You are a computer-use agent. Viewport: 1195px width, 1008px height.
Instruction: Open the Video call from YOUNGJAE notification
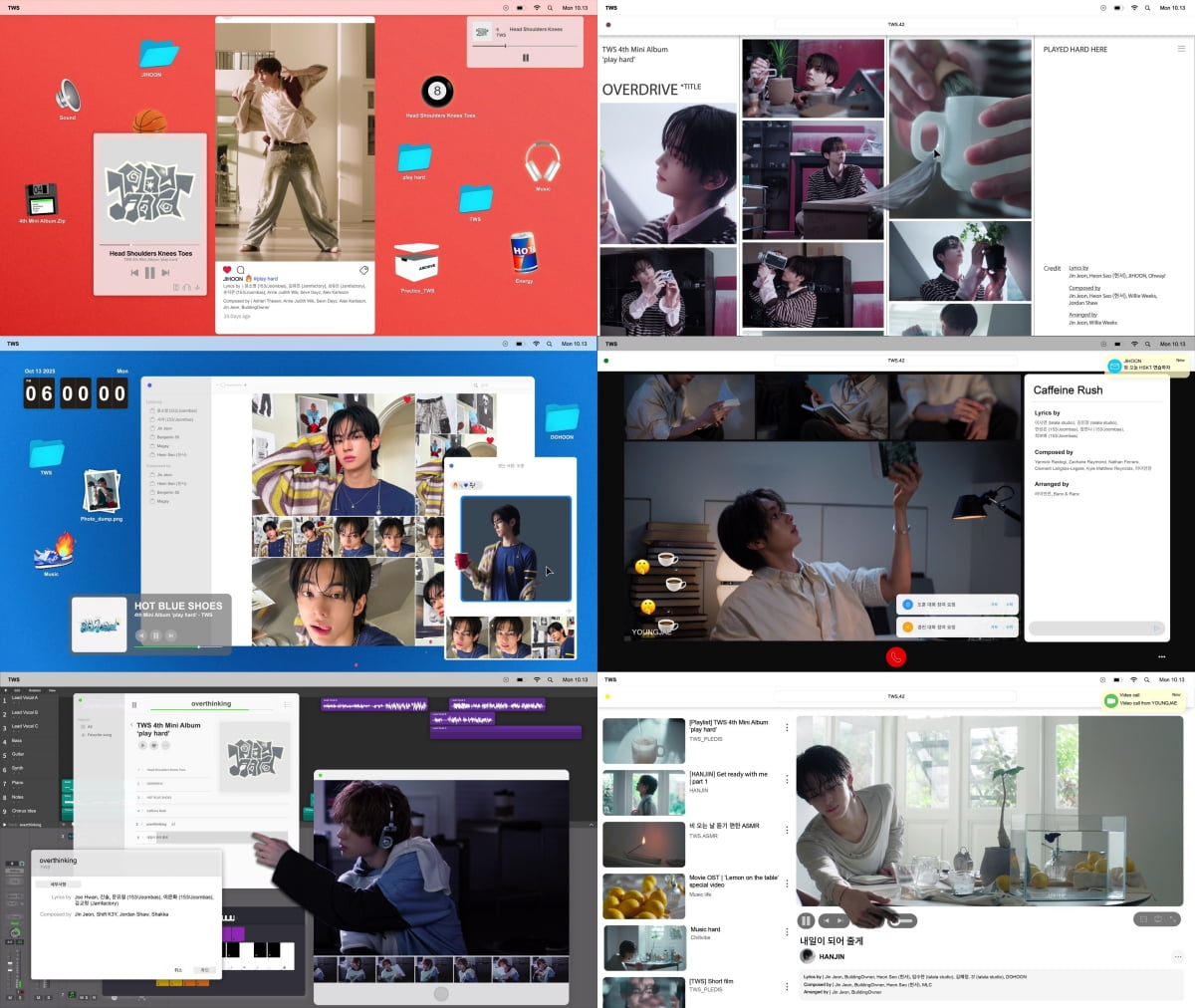(x=1145, y=699)
